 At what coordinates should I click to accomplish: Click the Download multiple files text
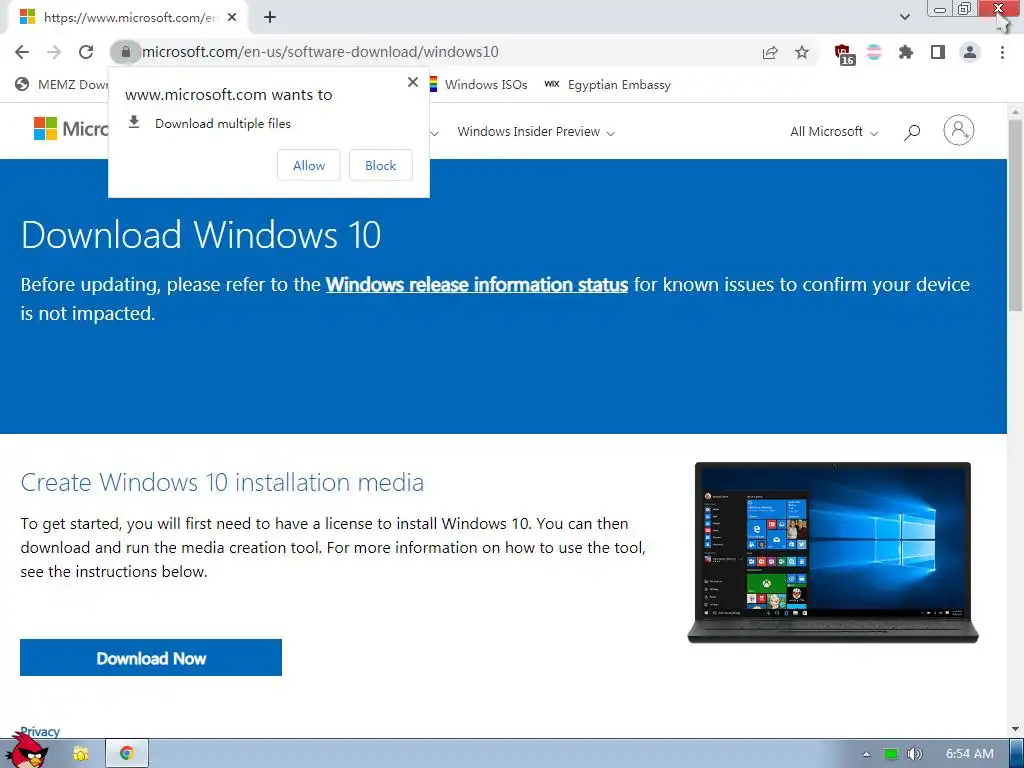coord(223,123)
